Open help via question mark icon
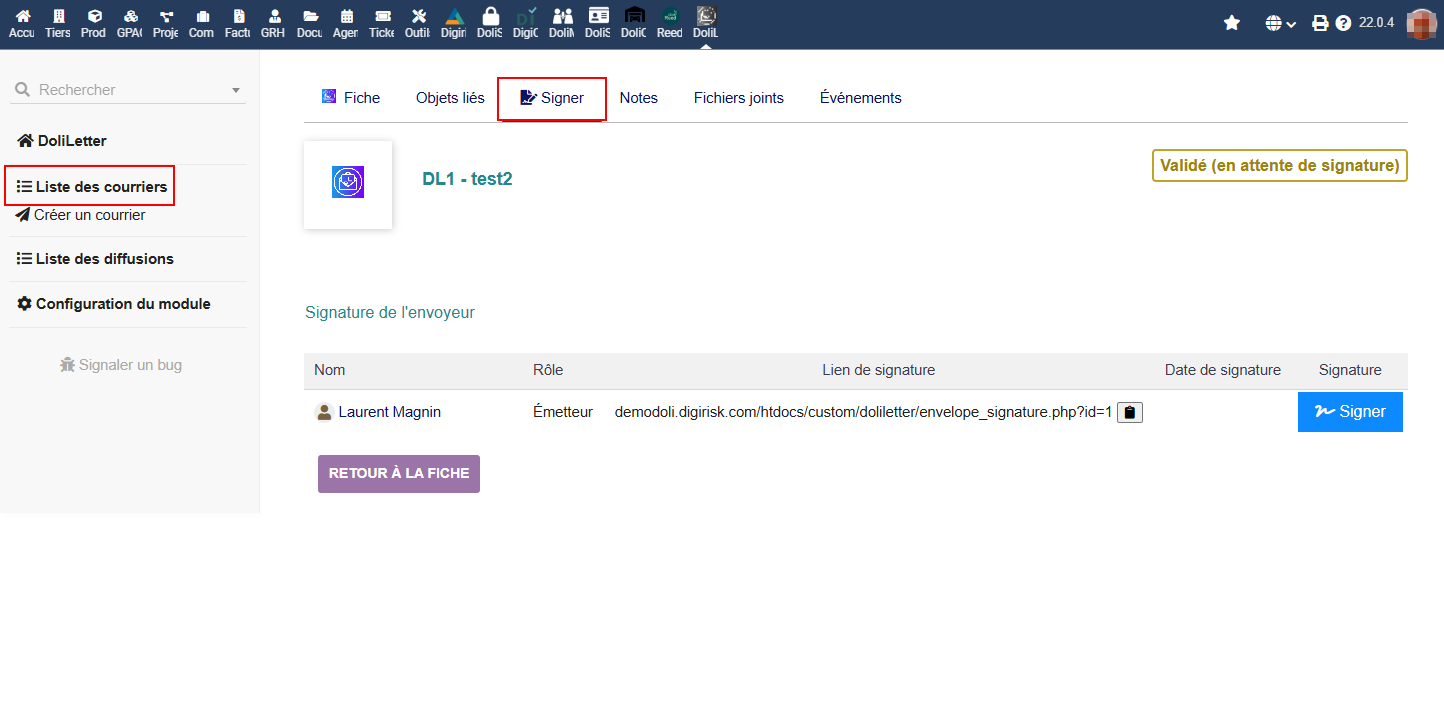Screen dimensions: 1444x702 [x=1343, y=23]
